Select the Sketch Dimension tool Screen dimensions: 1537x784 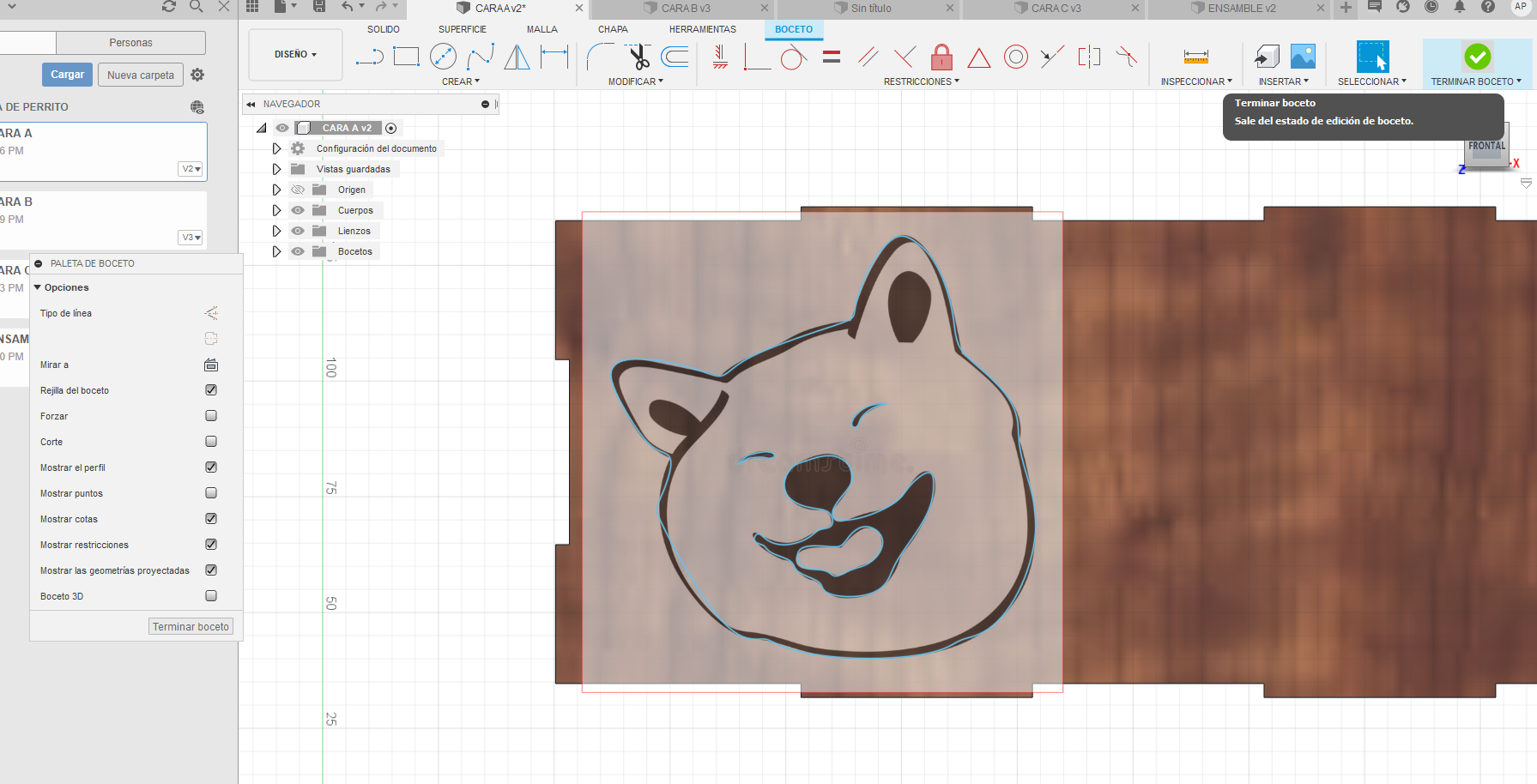coord(554,57)
